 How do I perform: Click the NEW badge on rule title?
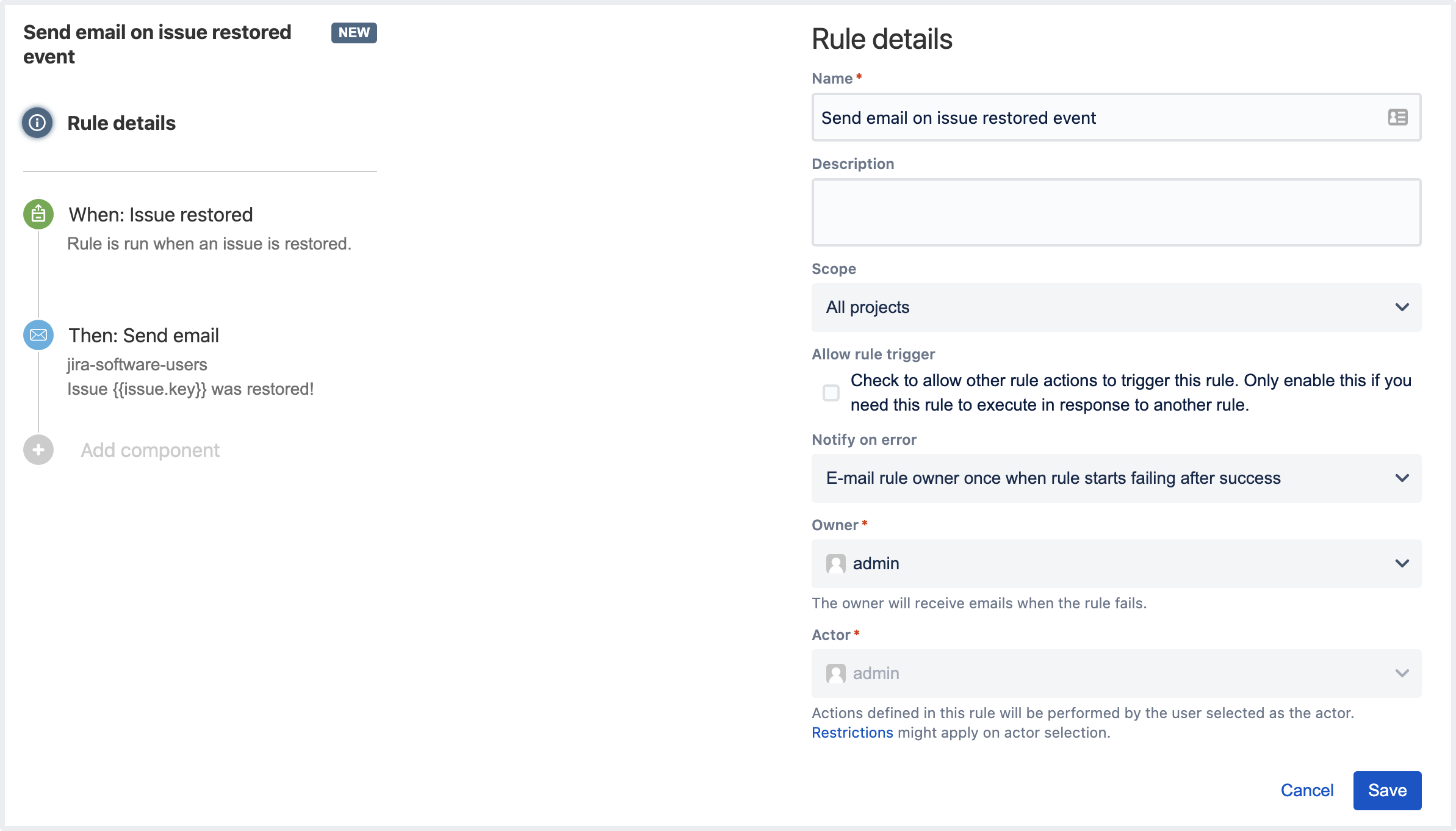coord(354,32)
